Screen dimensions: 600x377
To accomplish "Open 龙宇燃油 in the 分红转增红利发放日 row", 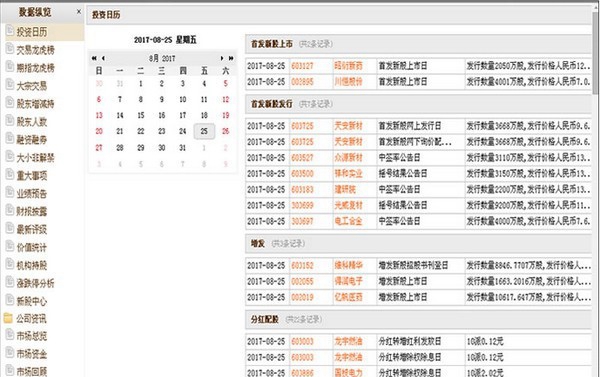I will (348, 341).
